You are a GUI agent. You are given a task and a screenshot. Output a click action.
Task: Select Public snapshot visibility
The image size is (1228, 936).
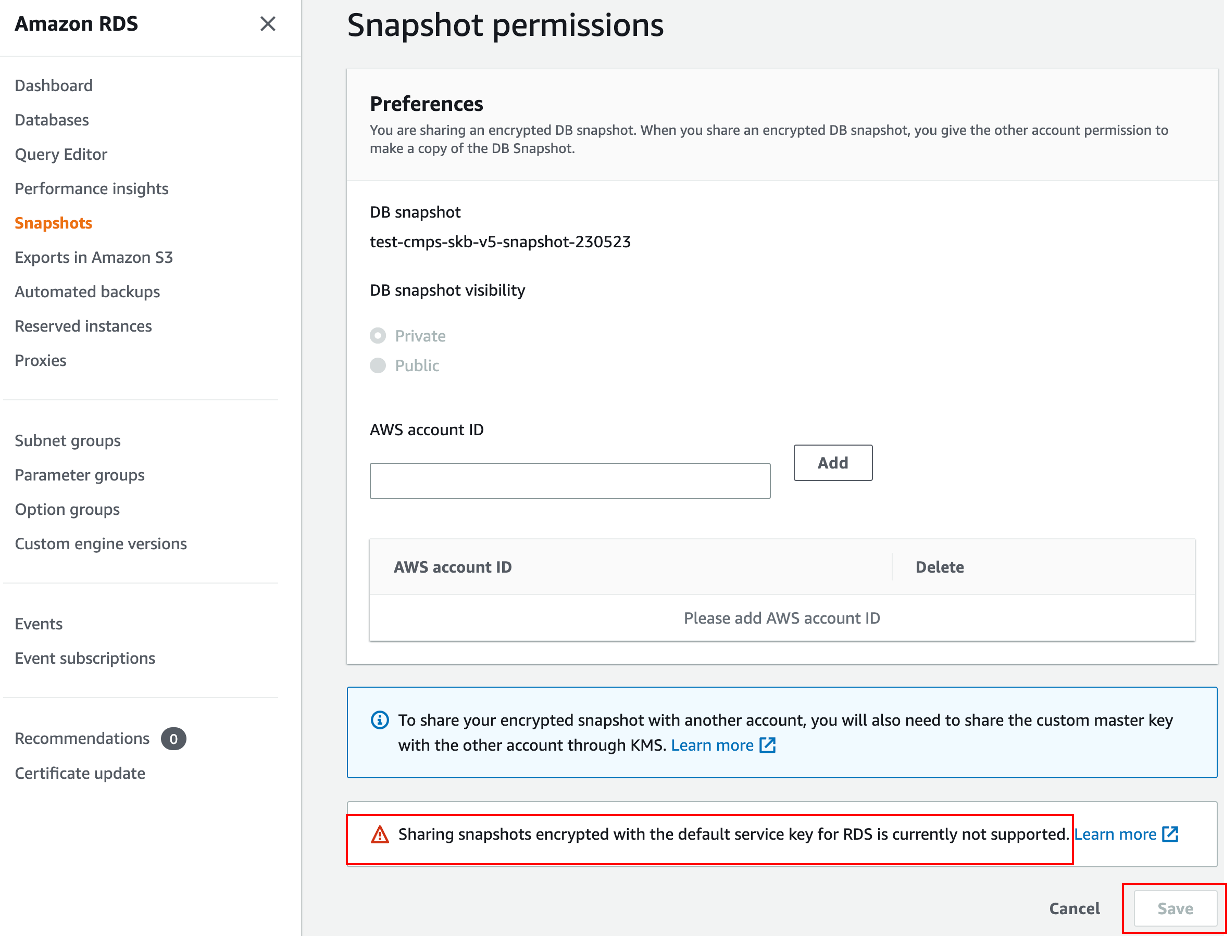[x=378, y=366]
